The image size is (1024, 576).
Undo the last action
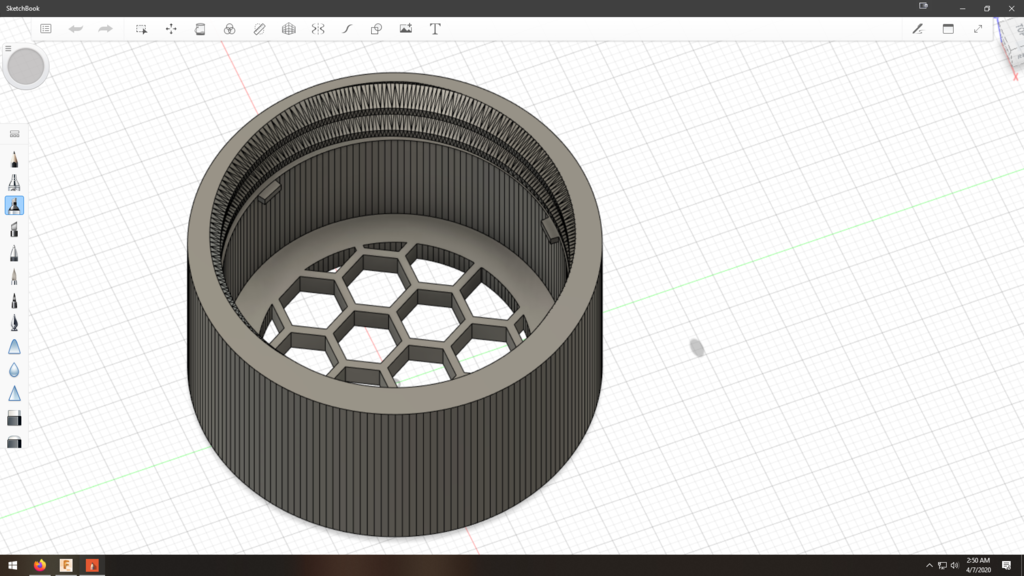click(x=75, y=29)
